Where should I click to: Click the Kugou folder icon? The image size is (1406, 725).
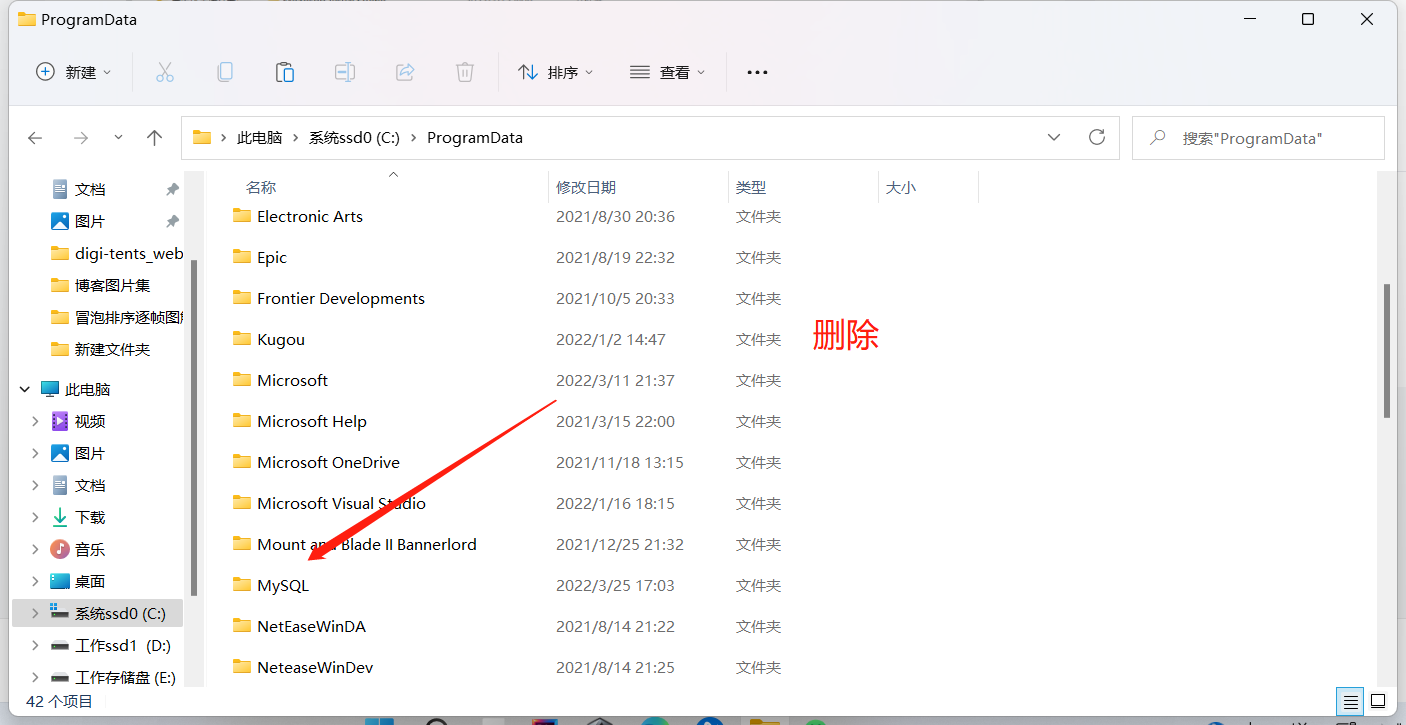click(242, 339)
